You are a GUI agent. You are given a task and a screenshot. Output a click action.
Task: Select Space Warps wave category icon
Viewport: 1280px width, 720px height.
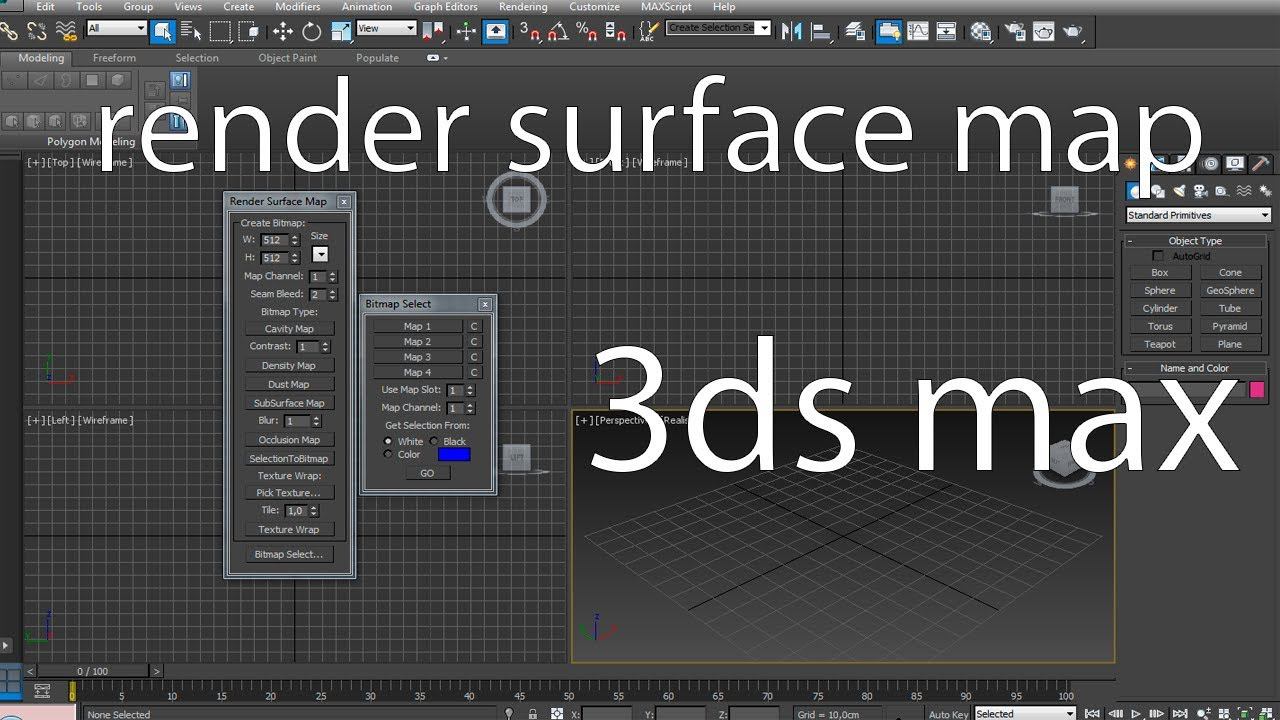pos(1244,191)
